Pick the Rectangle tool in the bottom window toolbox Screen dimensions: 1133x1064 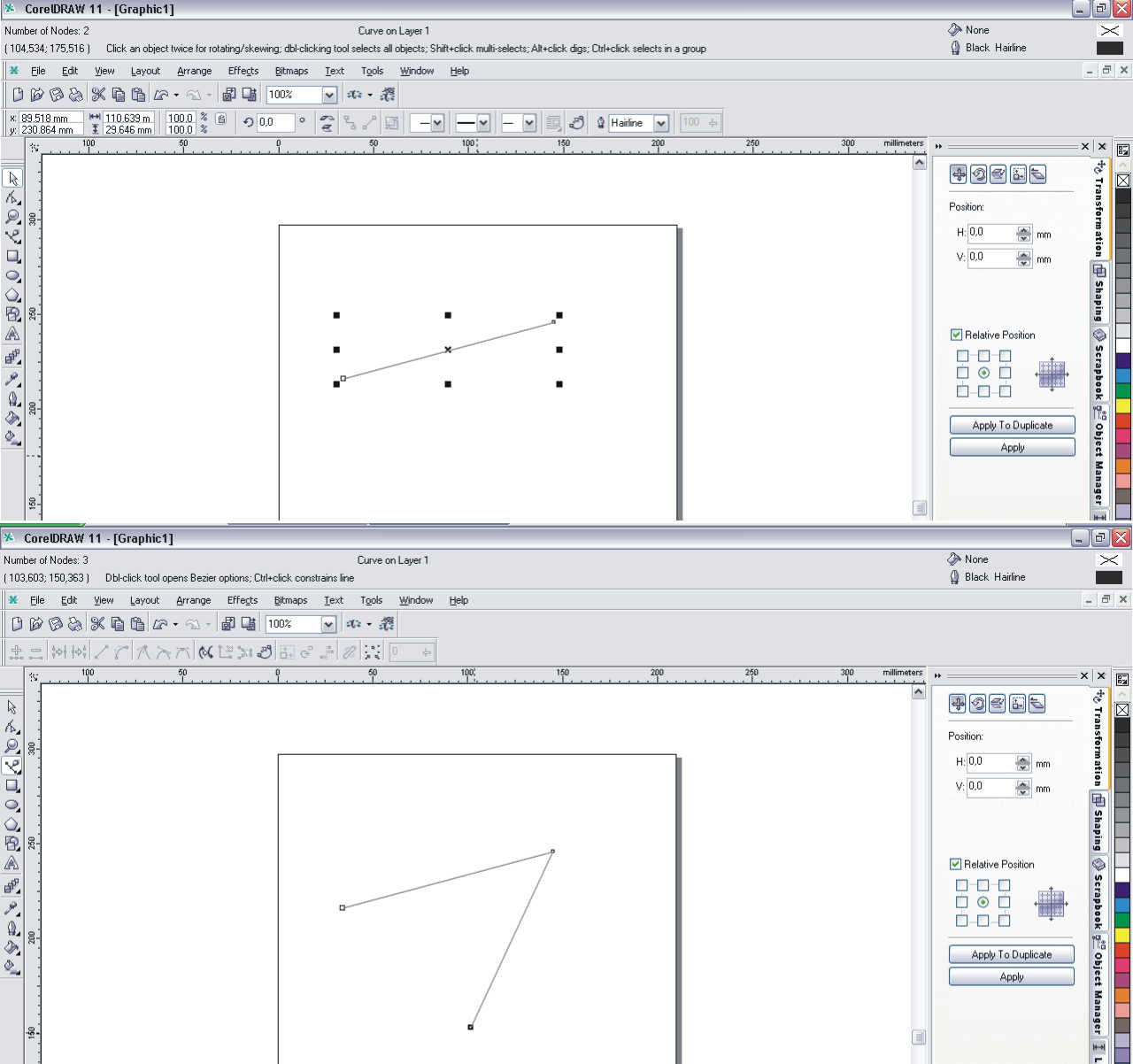coord(12,786)
